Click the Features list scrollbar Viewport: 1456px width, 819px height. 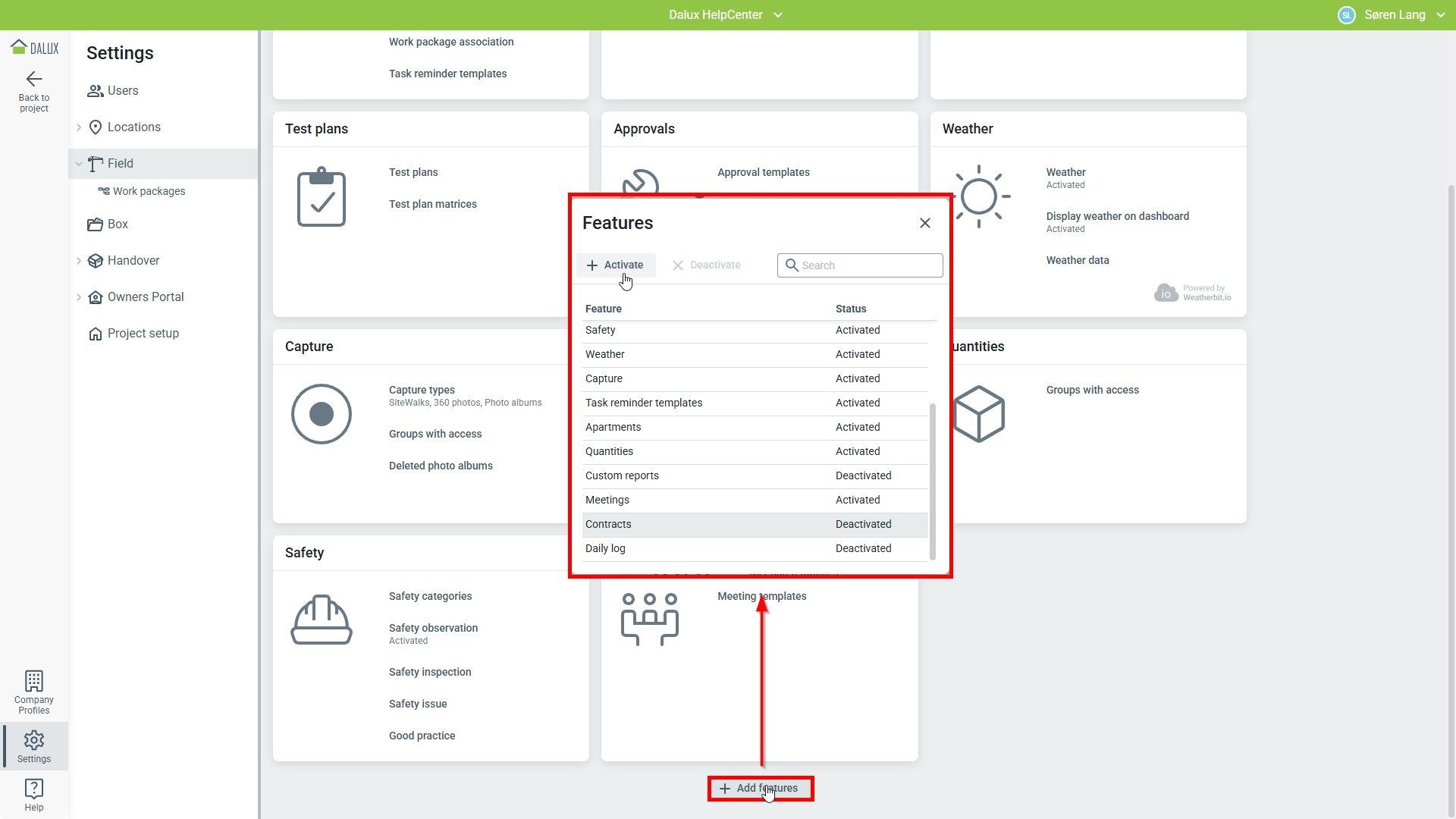point(932,481)
